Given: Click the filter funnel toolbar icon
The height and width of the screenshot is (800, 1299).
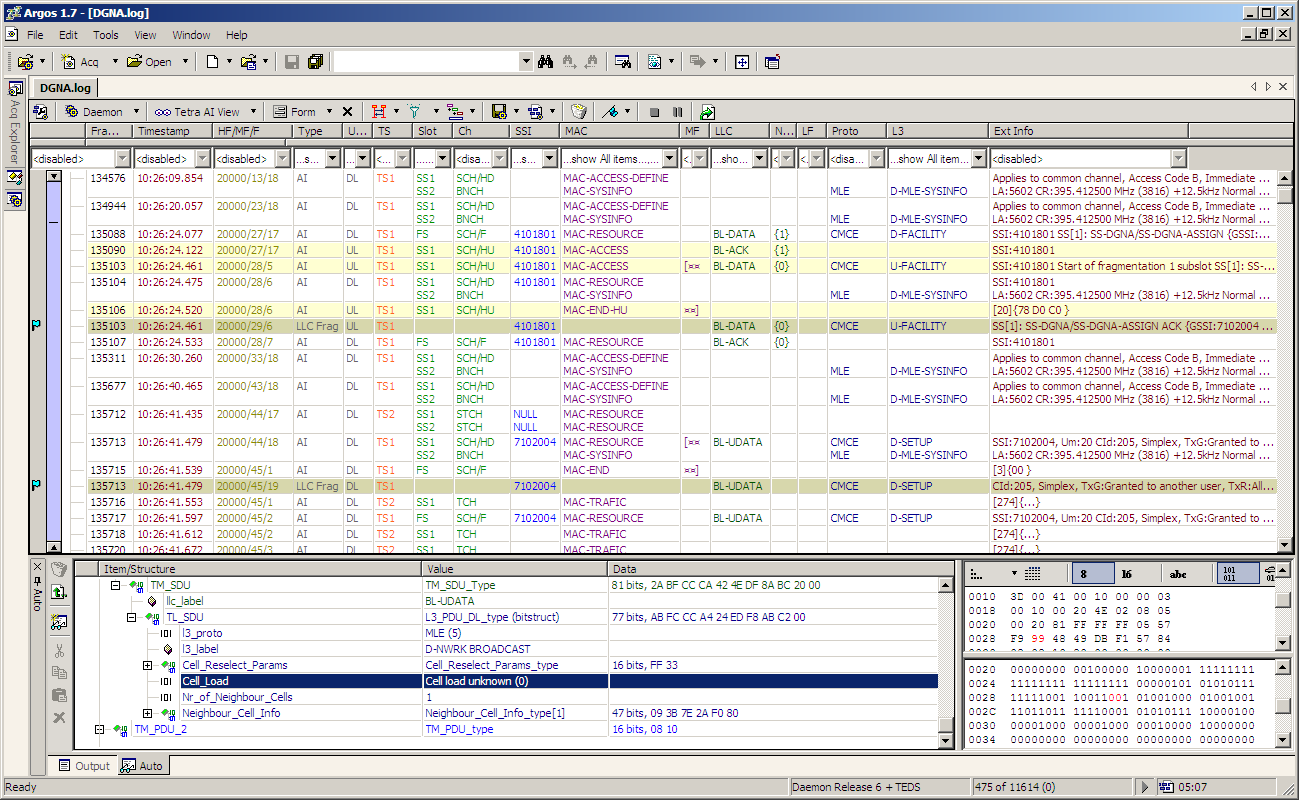Looking at the screenshot, I should pos(412,112).
